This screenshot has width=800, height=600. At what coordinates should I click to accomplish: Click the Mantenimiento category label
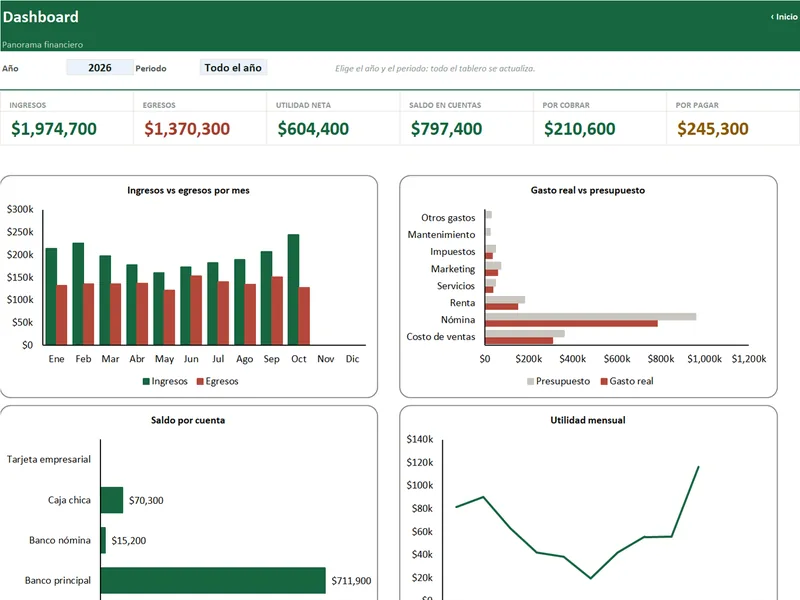tap(441, 235)
